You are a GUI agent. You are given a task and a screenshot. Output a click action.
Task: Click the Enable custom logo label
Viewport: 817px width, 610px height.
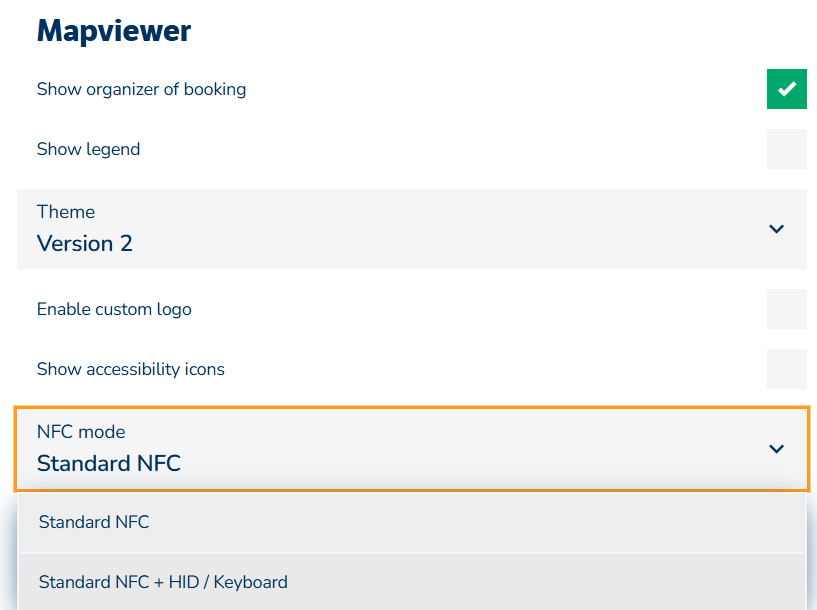tap(114, 309)
